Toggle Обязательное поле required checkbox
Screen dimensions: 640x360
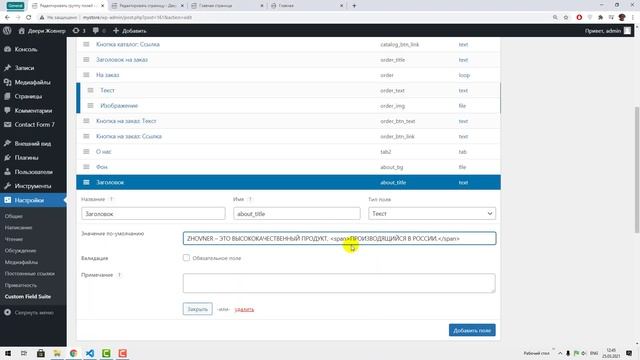coord(186,258)
